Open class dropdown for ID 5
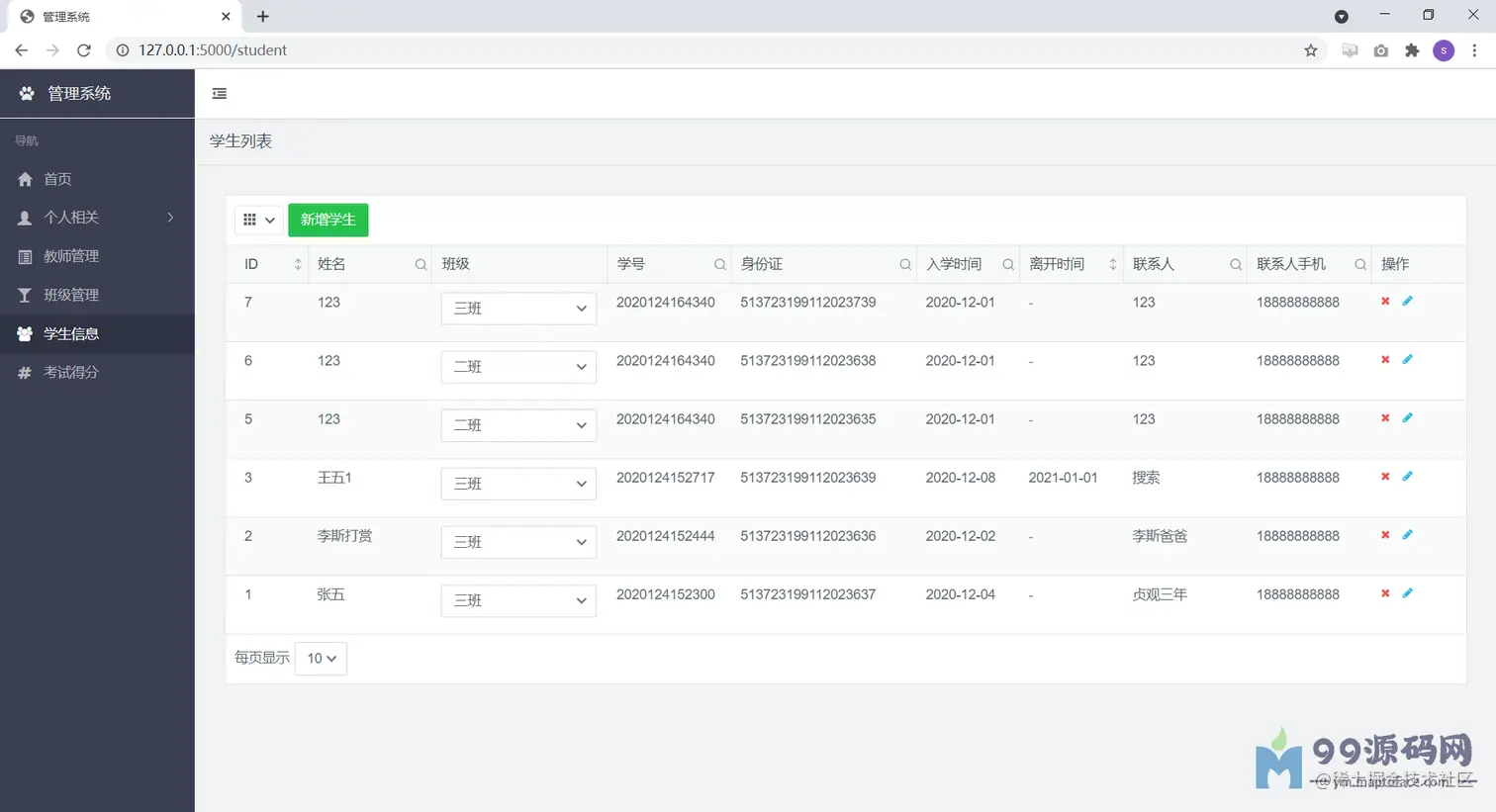1496x812 pixels. [x=518, y=425]
